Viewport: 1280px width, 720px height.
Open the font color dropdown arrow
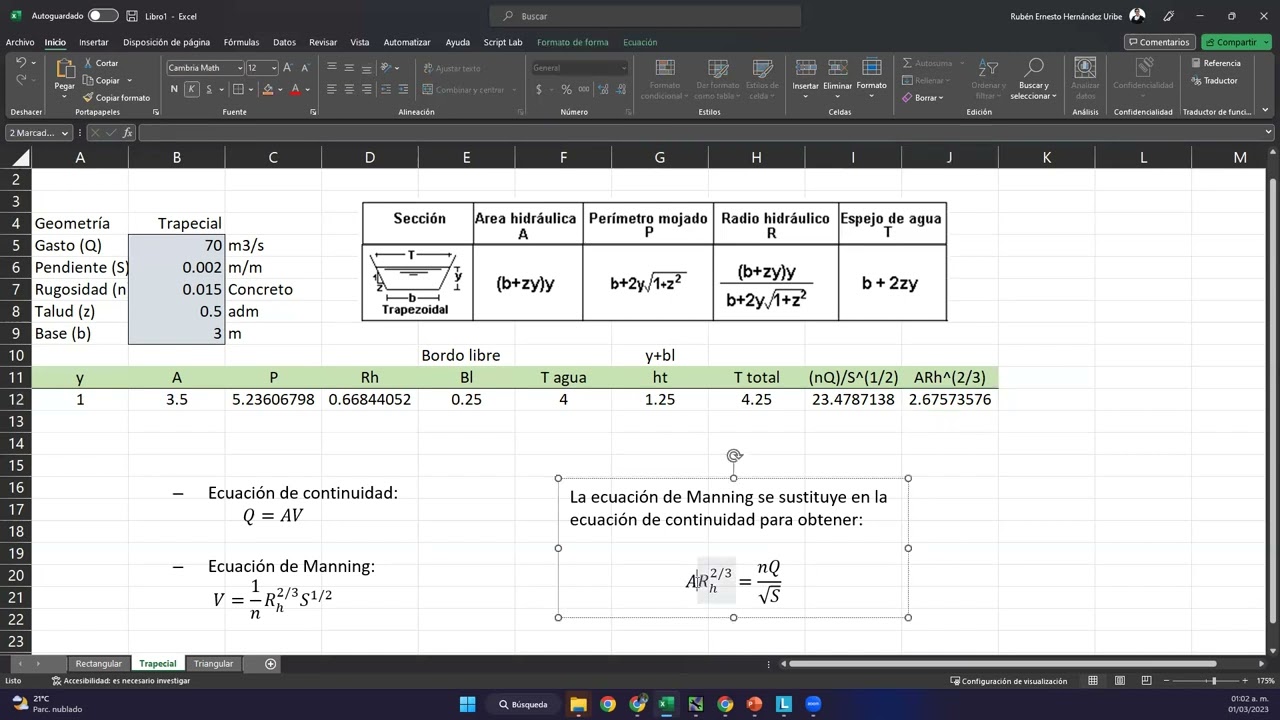point(308,90)
